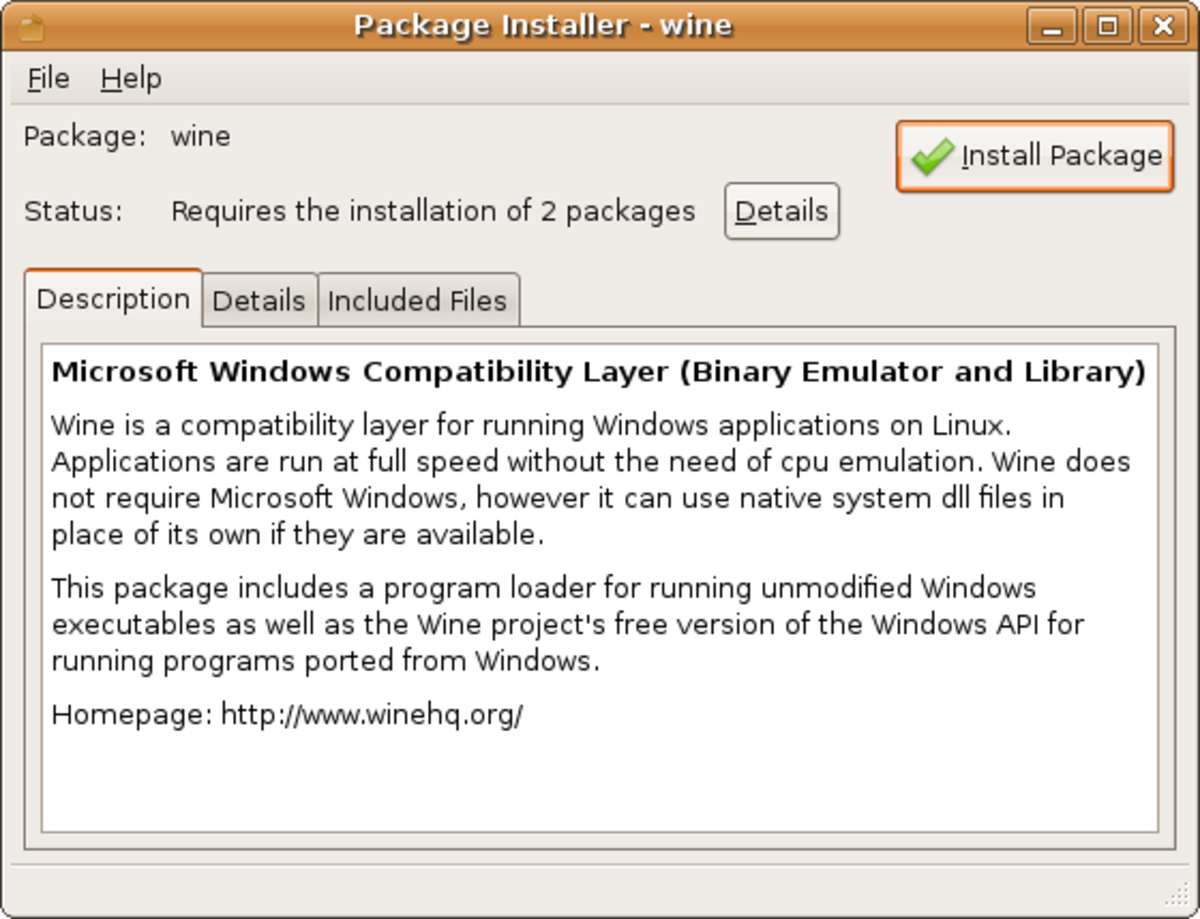Open the File menu

coord(48,78)
